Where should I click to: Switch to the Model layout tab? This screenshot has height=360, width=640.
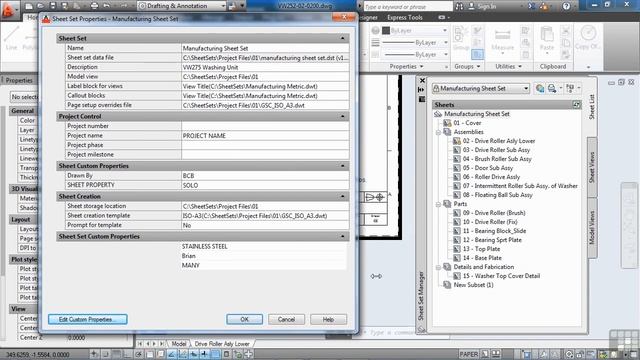tap(178, 344)
